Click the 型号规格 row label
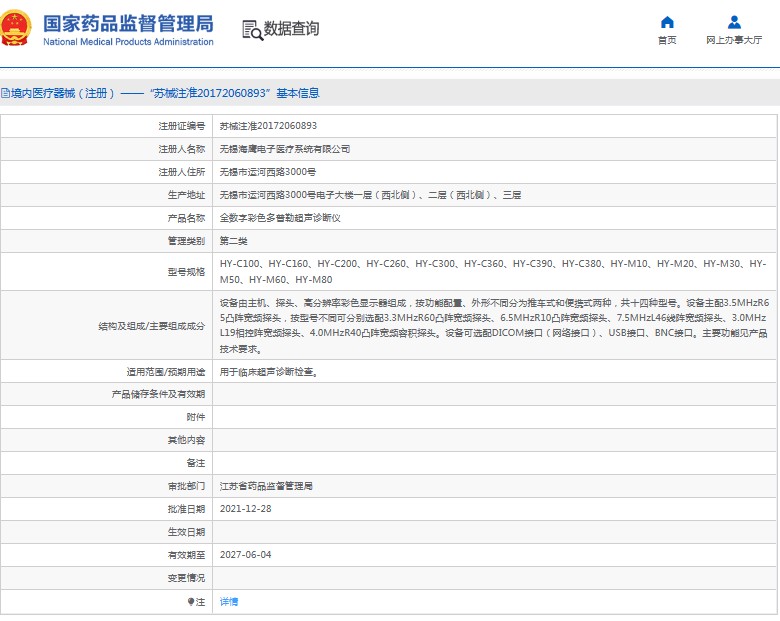 click(x=186, y=272)
